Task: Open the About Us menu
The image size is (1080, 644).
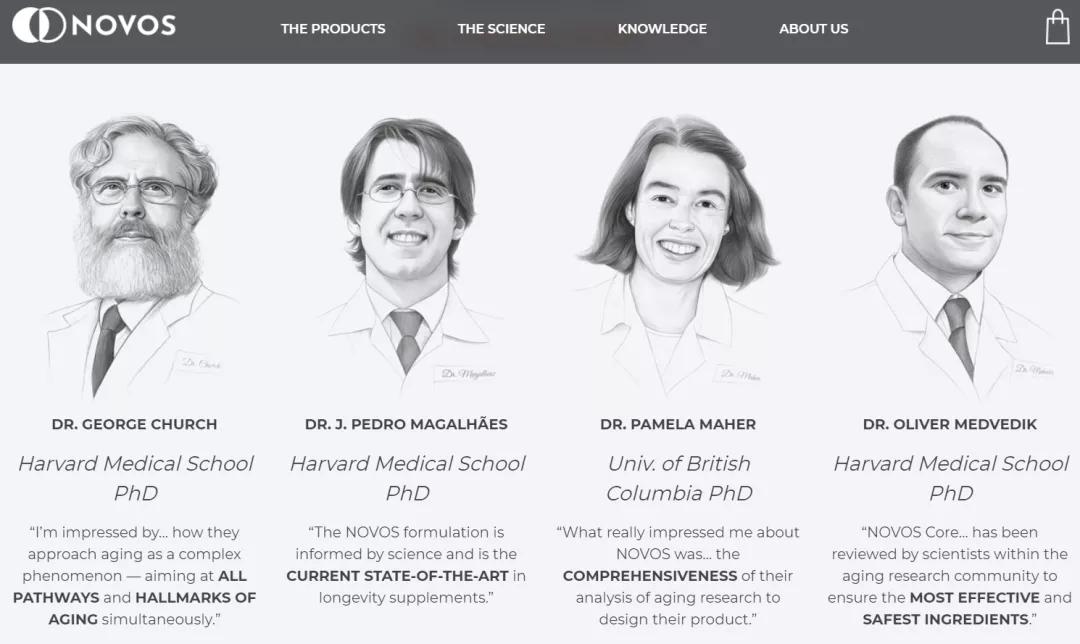Action: pos(813,29)
